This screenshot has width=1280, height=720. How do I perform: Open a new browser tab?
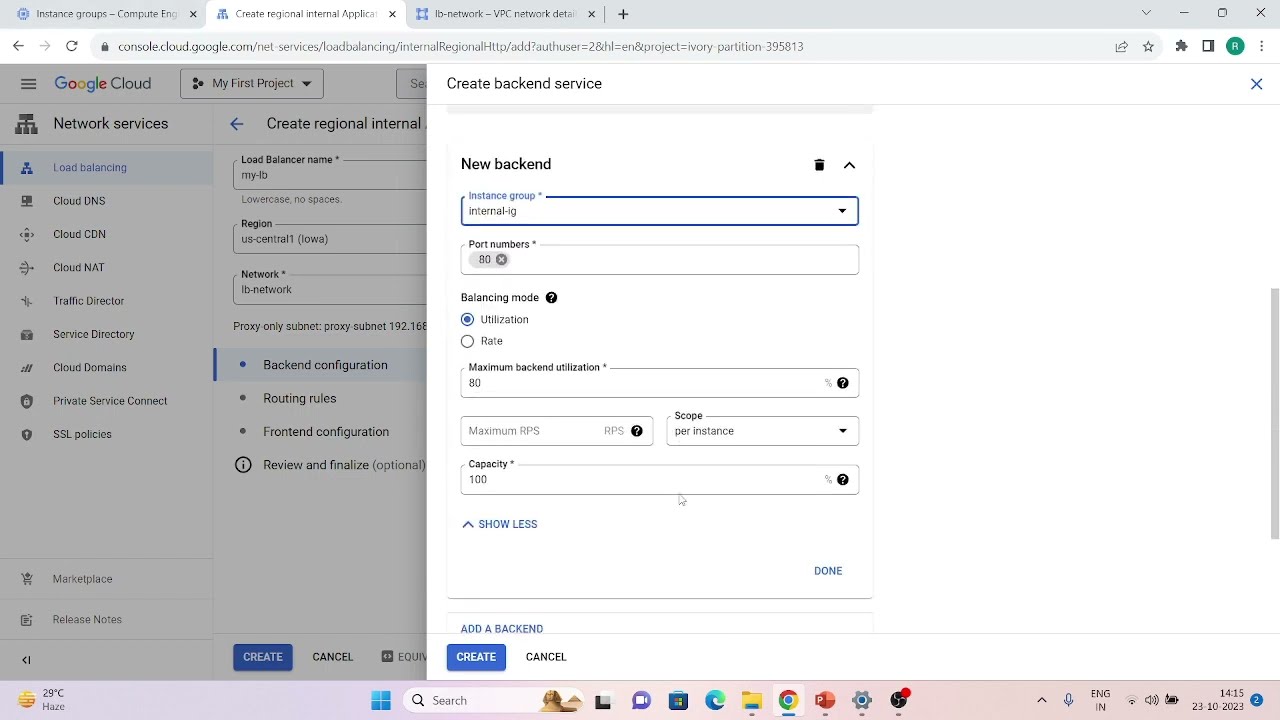[623, 14]
